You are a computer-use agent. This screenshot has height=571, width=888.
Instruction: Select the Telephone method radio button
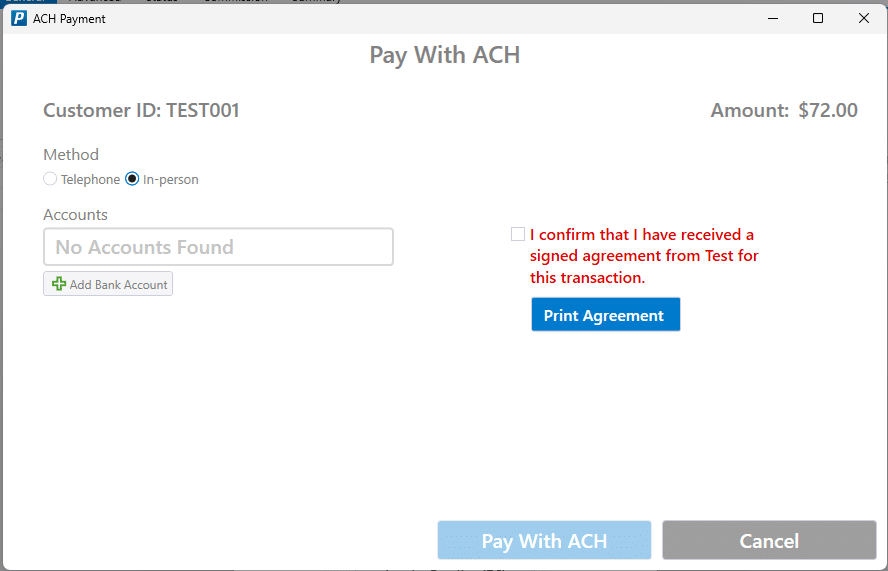[50, 179]
